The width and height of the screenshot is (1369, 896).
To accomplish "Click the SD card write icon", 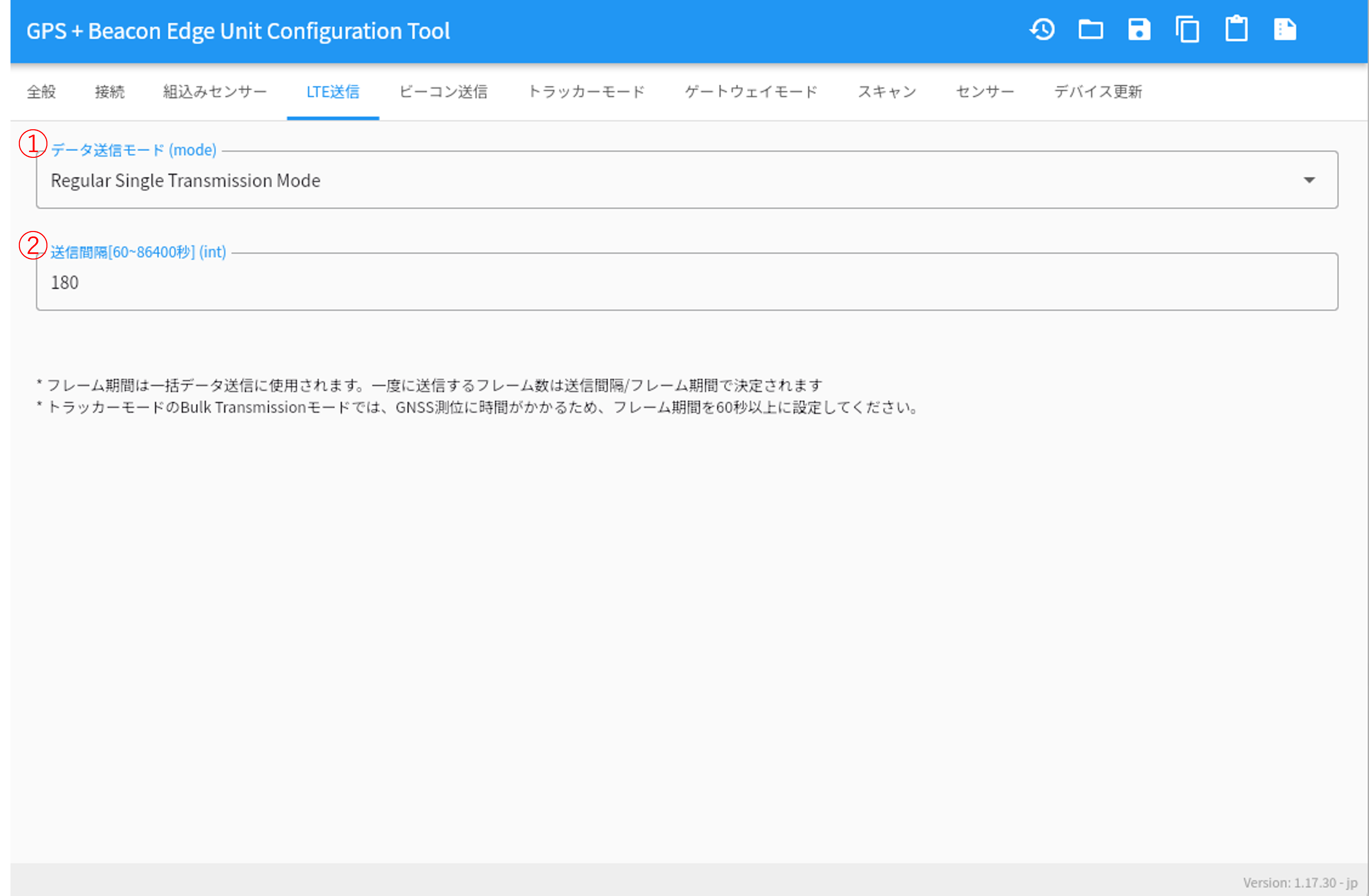I will pyautogui.click(x=1285, y=30).
